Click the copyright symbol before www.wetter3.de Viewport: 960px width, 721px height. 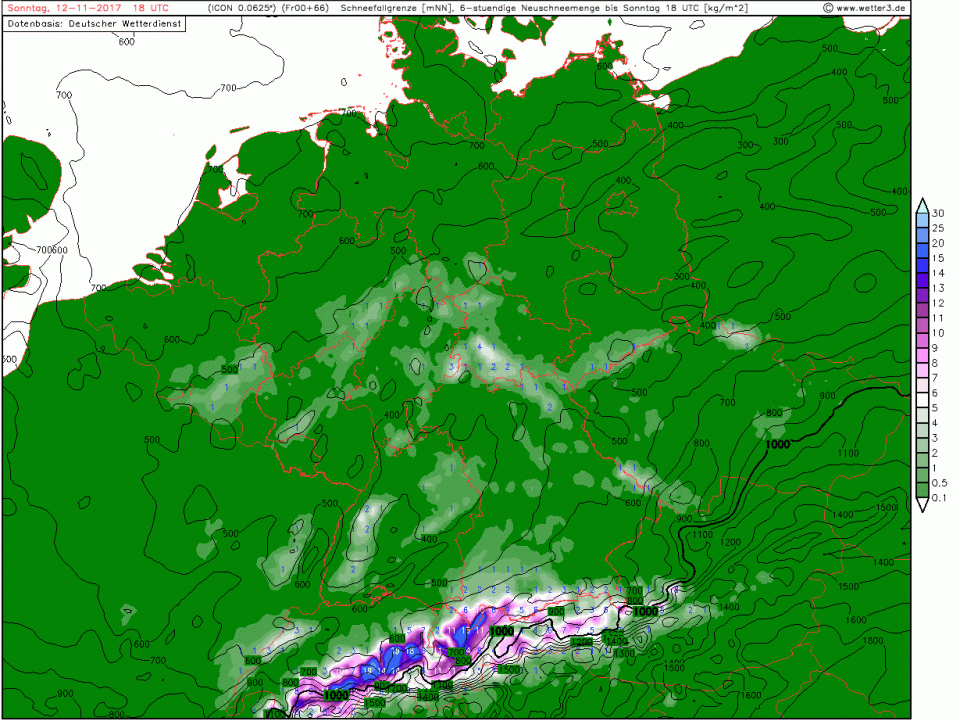click(828, 8)
